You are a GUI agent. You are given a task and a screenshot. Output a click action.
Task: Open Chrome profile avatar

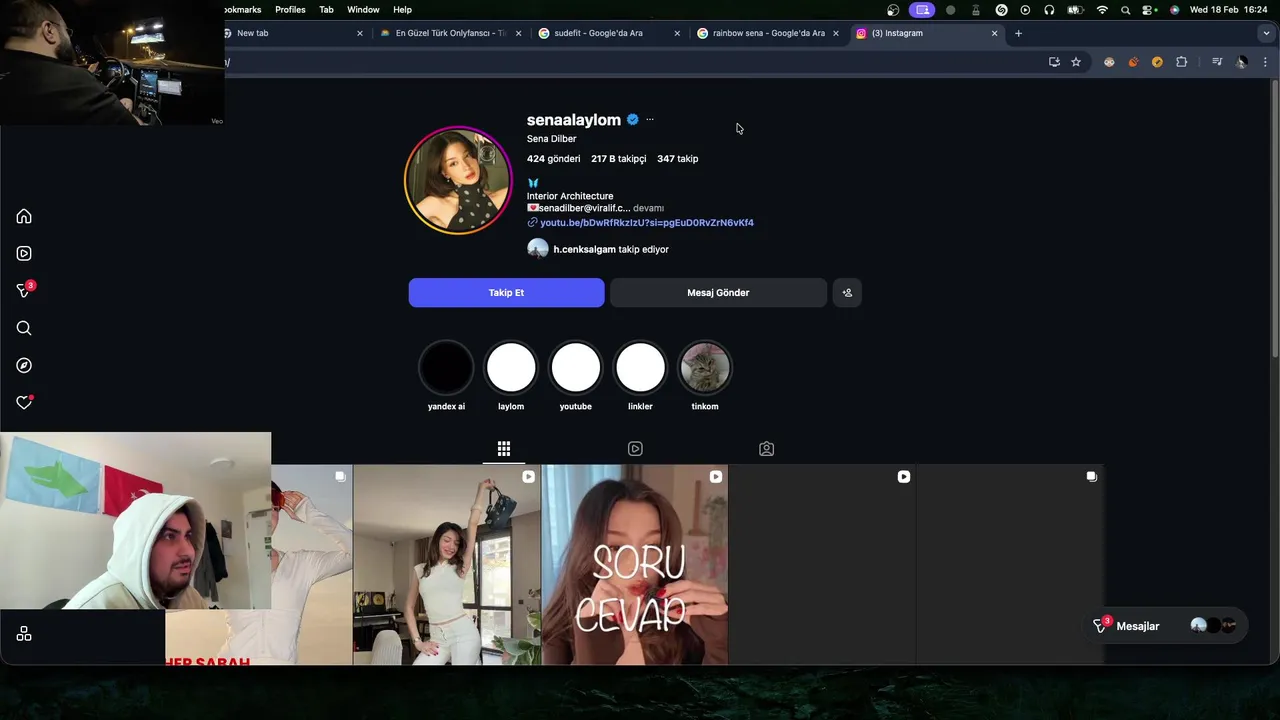click(x=1242, y=62)
